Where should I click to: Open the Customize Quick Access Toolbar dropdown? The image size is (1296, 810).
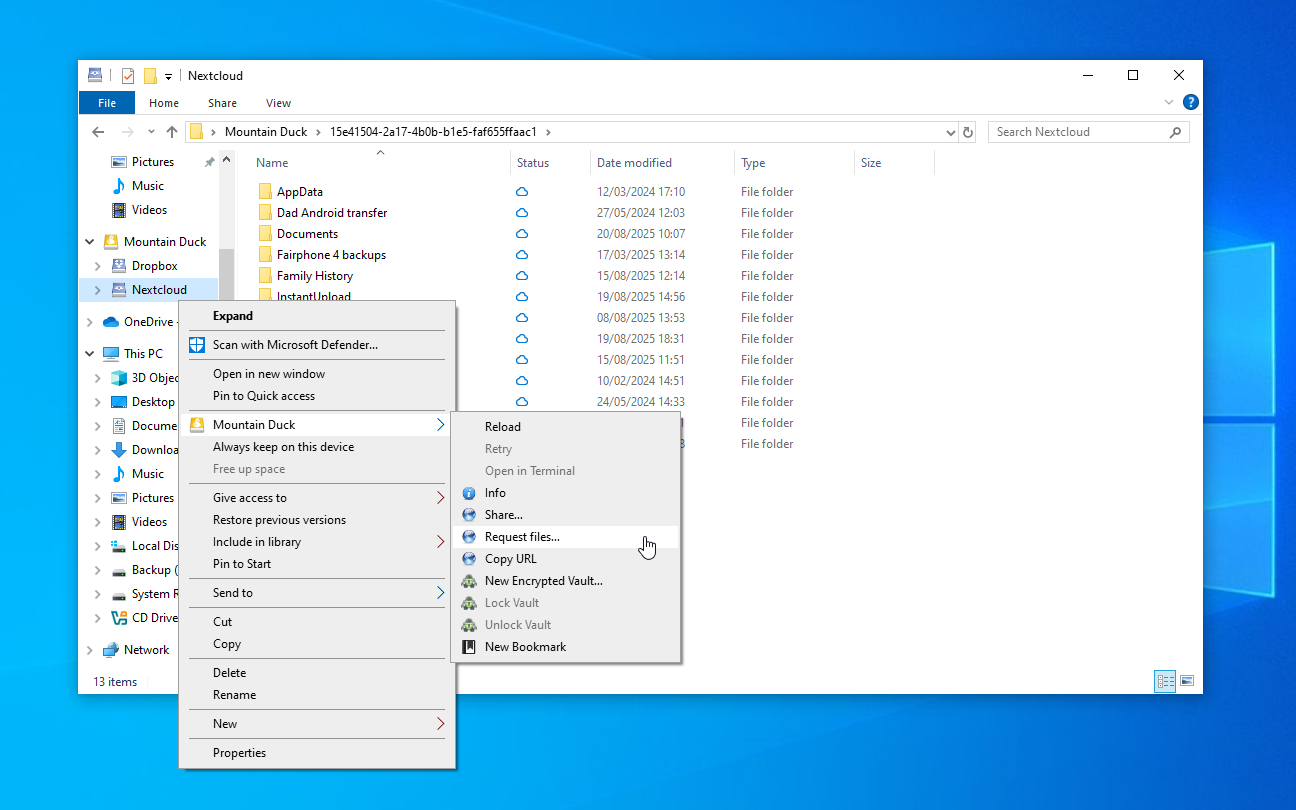point(168,76)
